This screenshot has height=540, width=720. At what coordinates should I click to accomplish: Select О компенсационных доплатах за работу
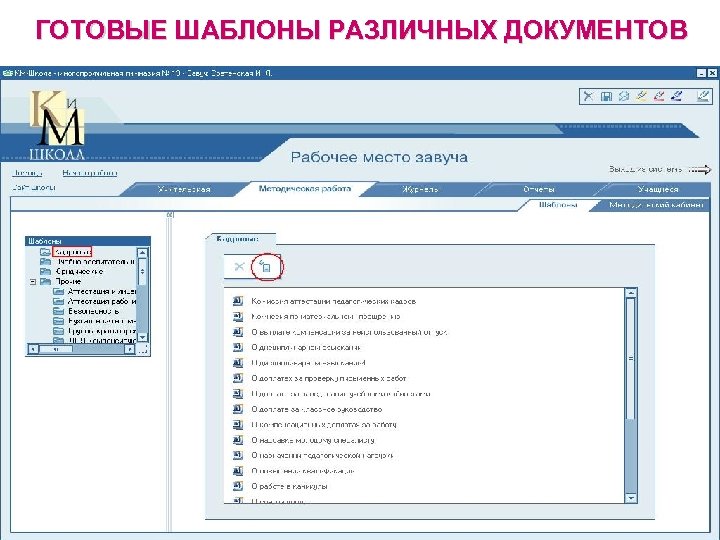click(324, 425)
